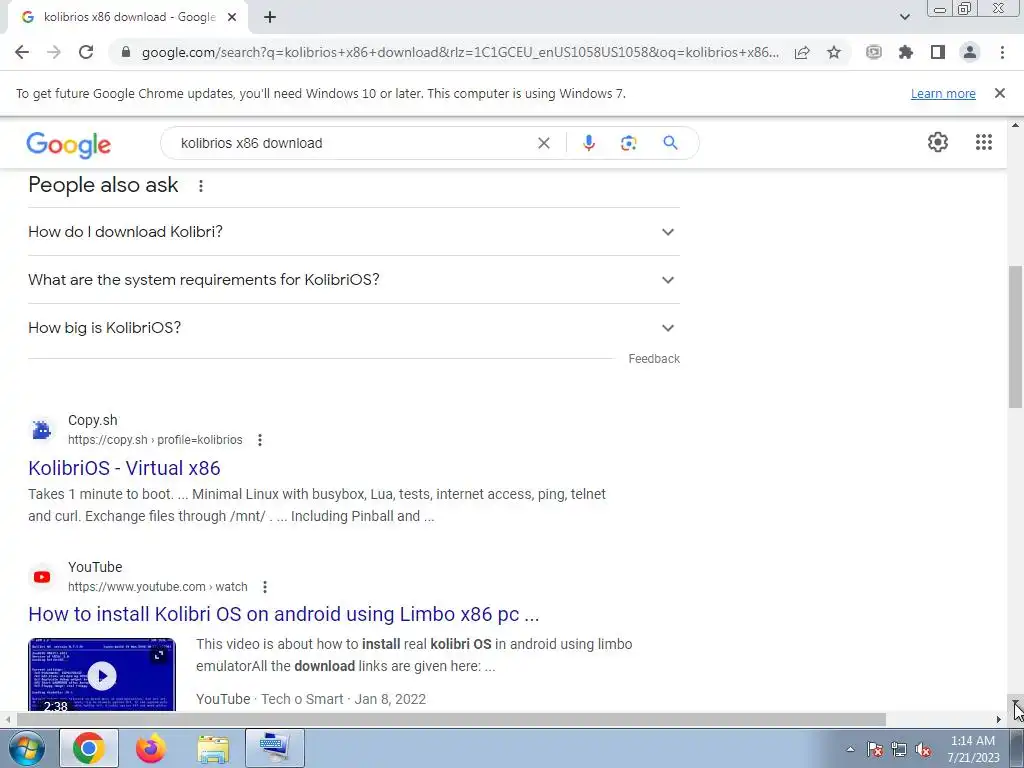The width and height of the screenshot is (1024, 768).
Task: Click the browser address bar URL
Action: tap(460, 52)
